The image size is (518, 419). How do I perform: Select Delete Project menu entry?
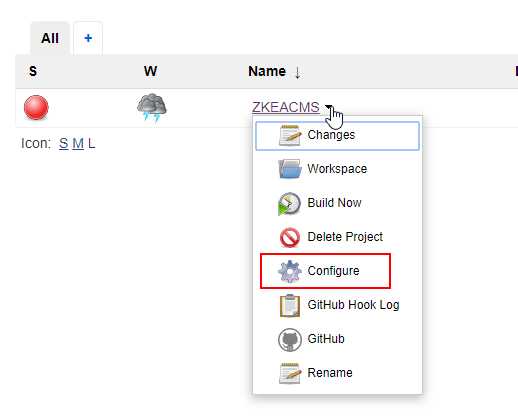click(337, 237)
